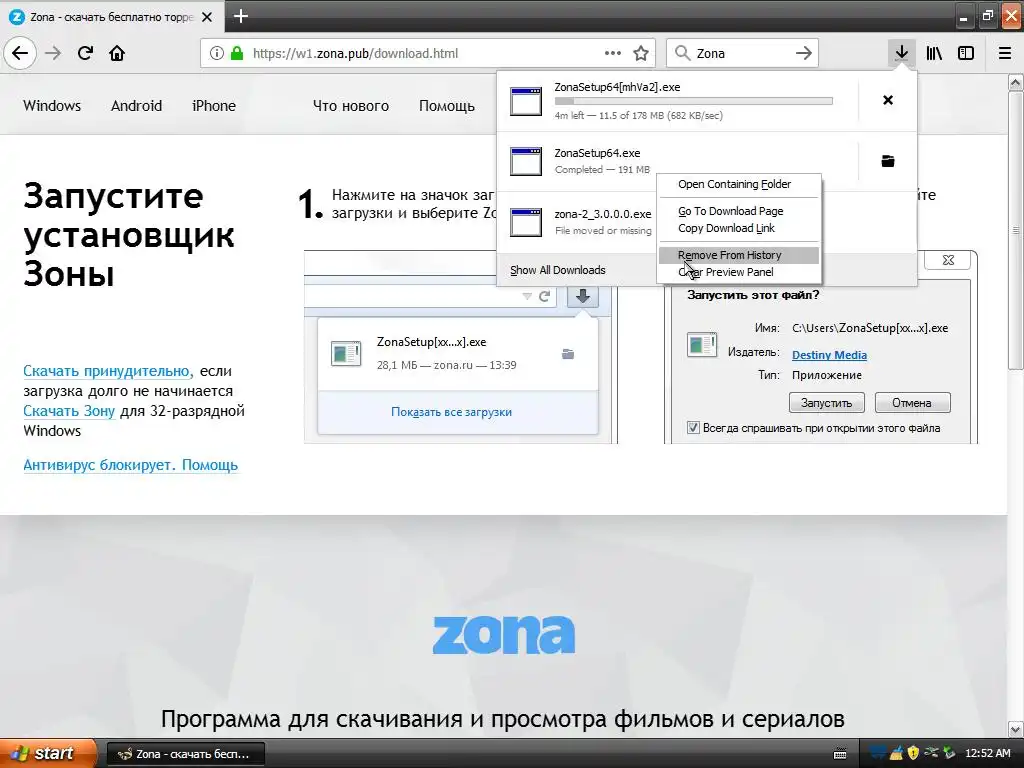Open the Library bookshelf icon
Screen dimensions: 1024x768
pos(934,54)
